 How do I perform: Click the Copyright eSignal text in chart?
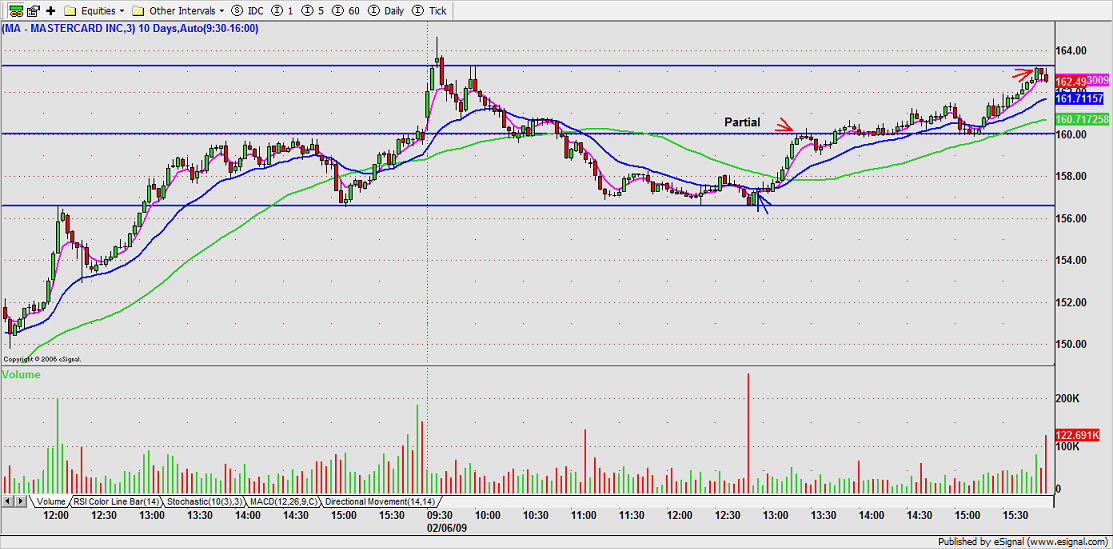coord(43,359)
